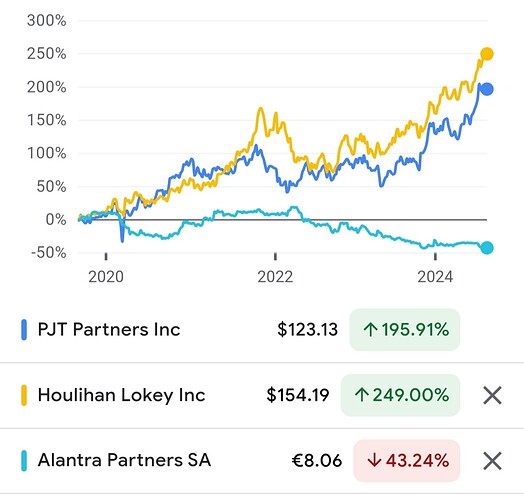Screen dimensions: 524x500
Task: Click the Houlihan Lokey yellow color marker
Action: point(24,395)
